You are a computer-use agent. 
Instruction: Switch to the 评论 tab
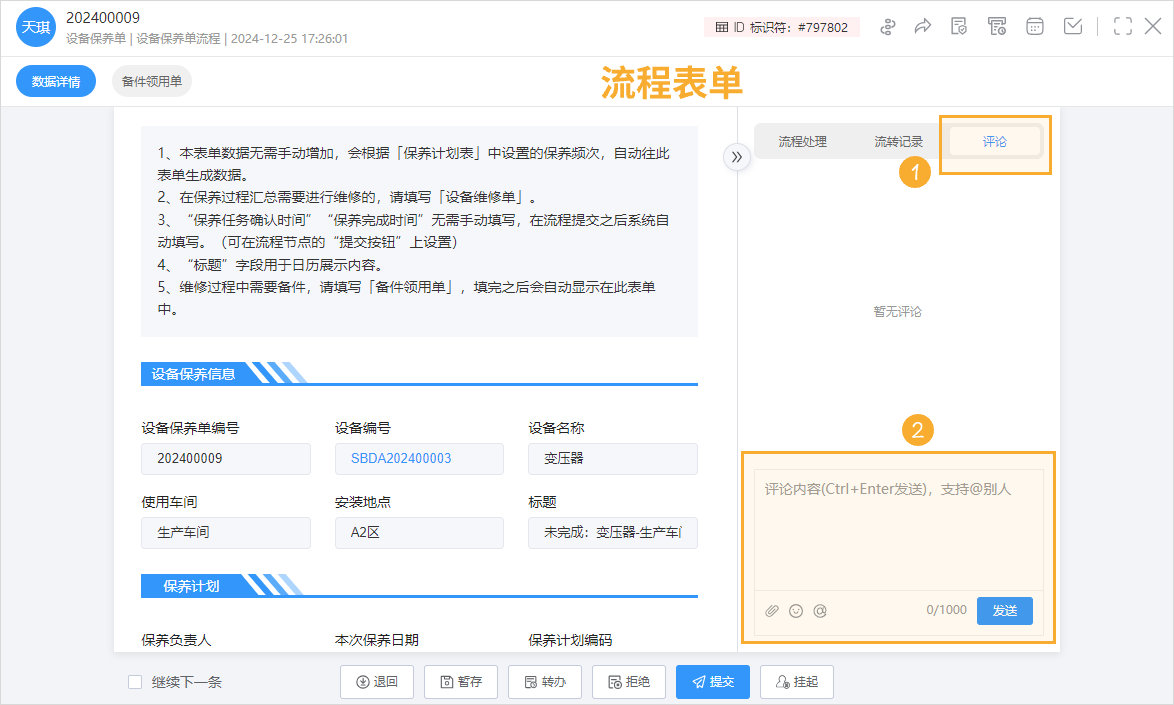click(993, 141)
